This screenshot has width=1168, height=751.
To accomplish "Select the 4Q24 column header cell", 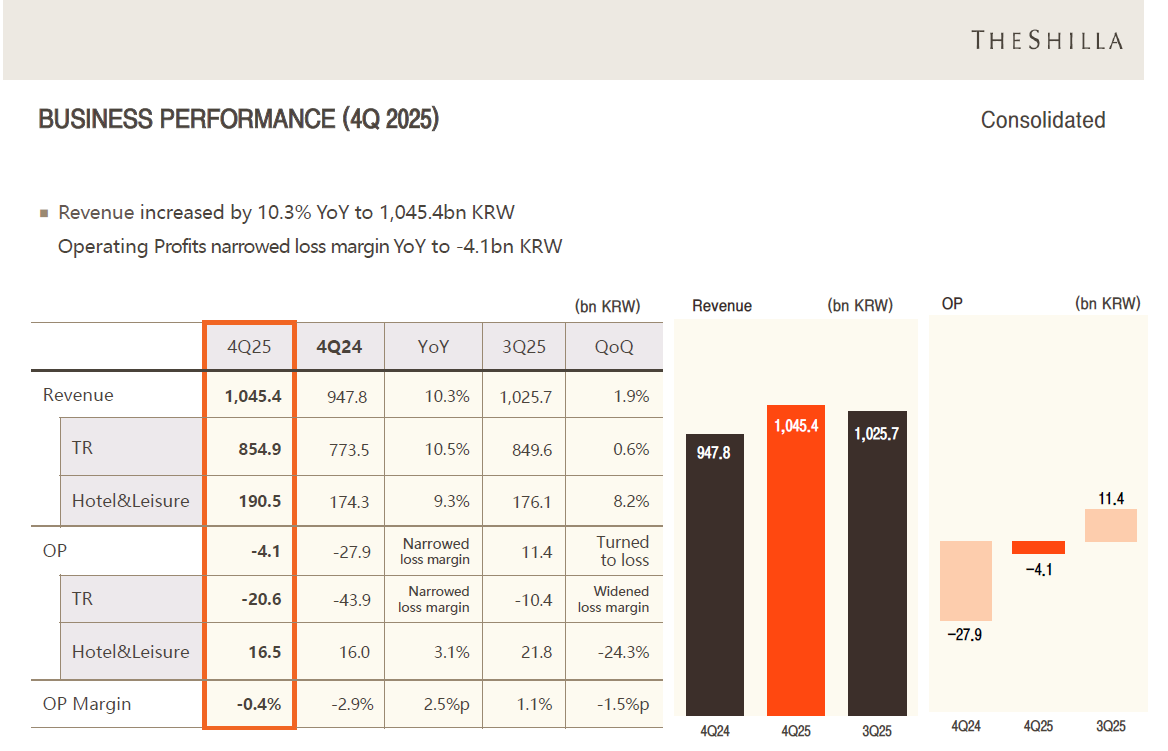I will (x=339, y=347).
